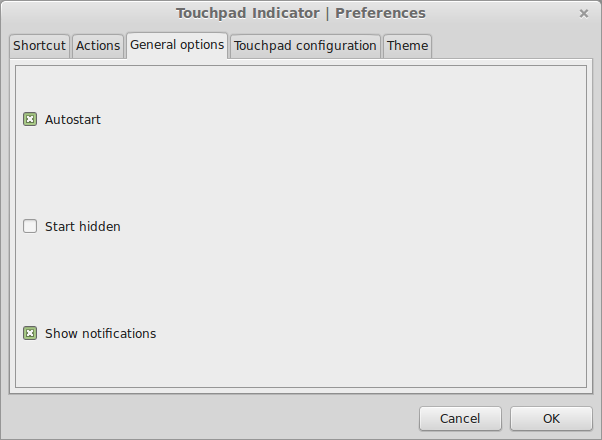Close the Preferences window with X
Screen dimensions: 602x440
pyautogui.click(x=584, y=13)
